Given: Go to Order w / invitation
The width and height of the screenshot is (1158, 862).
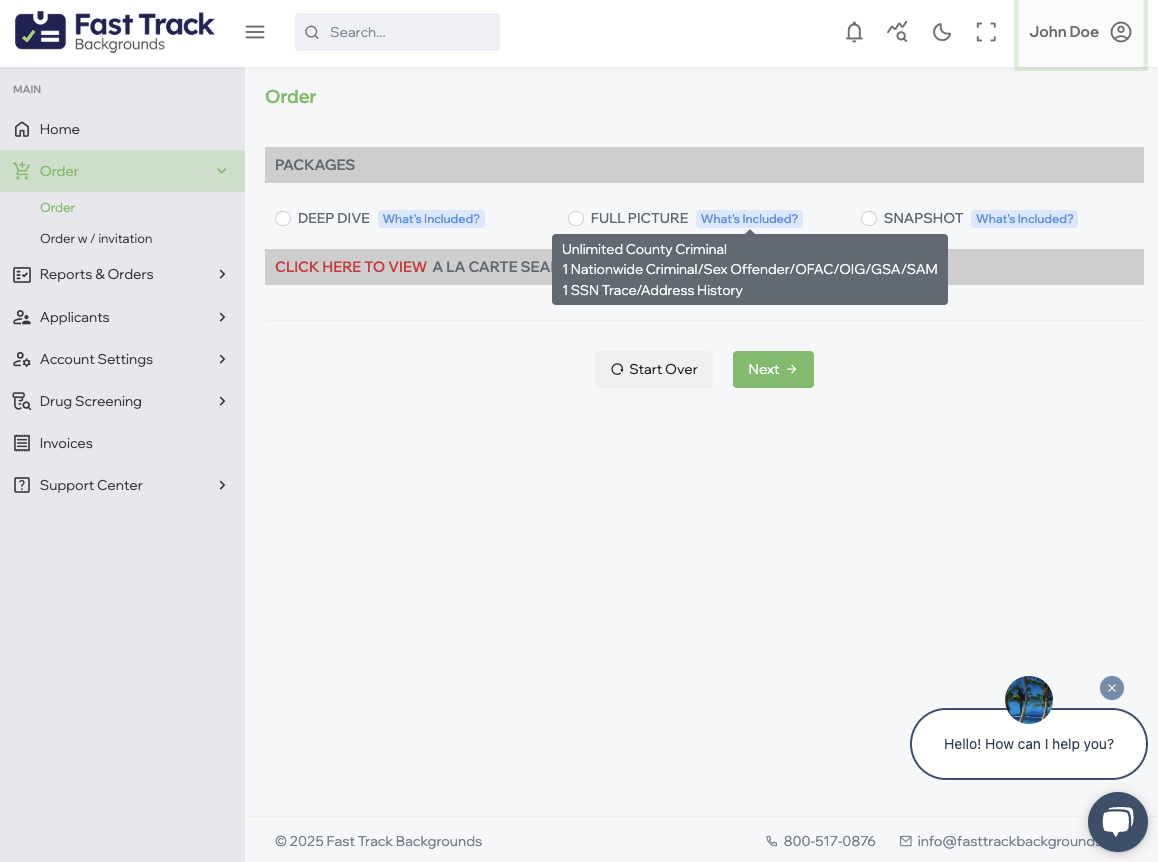Looking at the screenshot, I should [96, 239].
